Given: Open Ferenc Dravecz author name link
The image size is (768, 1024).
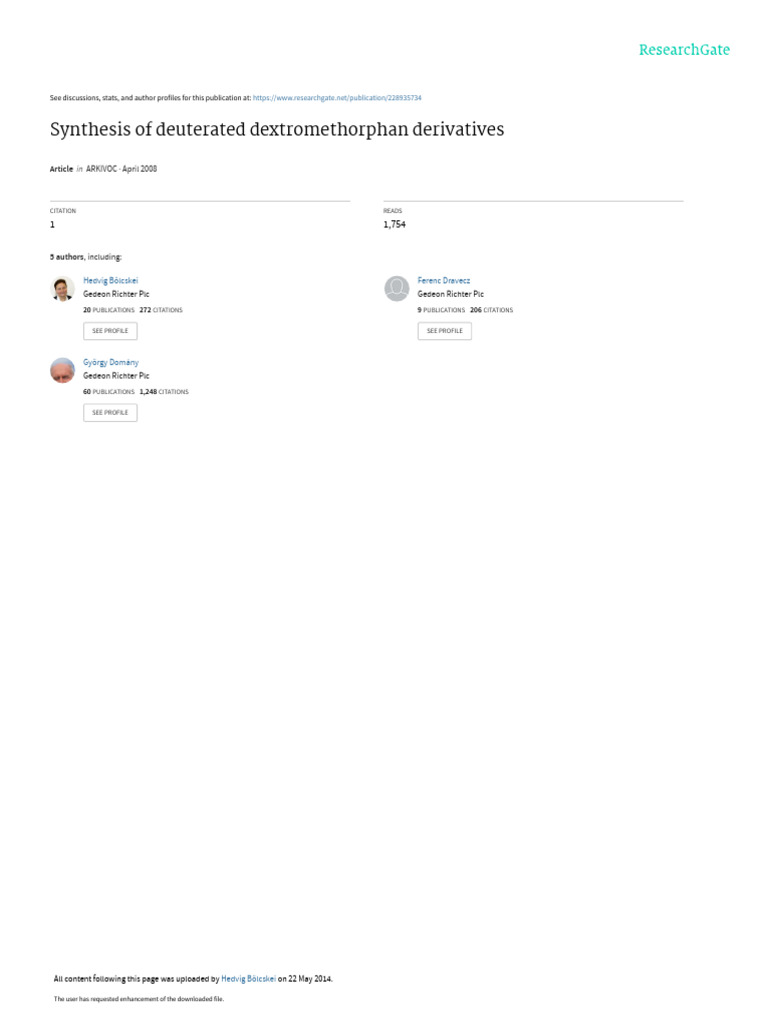Looking at the screenshot, I should 444,281.
